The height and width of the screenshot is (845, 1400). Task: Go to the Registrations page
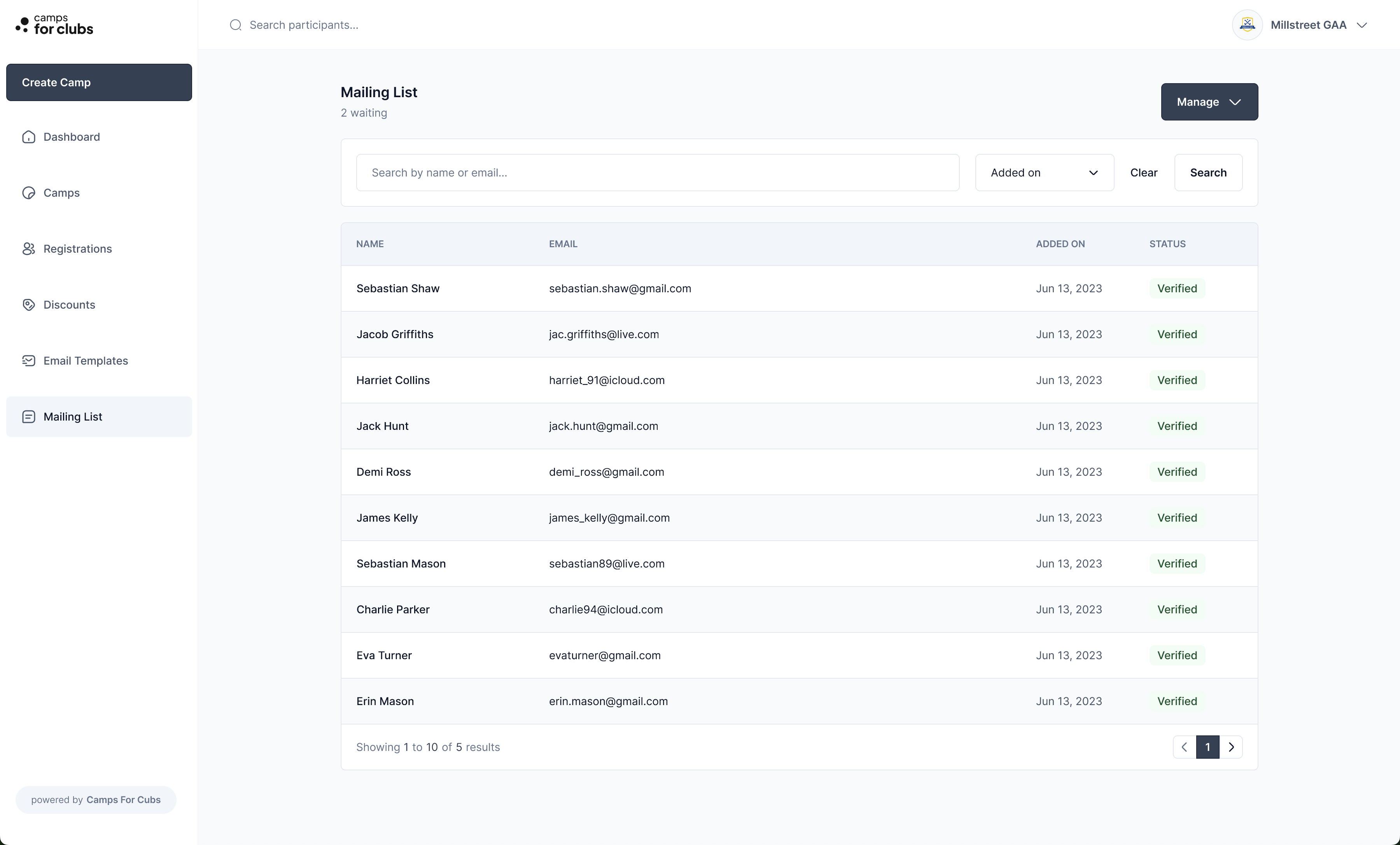78,249
